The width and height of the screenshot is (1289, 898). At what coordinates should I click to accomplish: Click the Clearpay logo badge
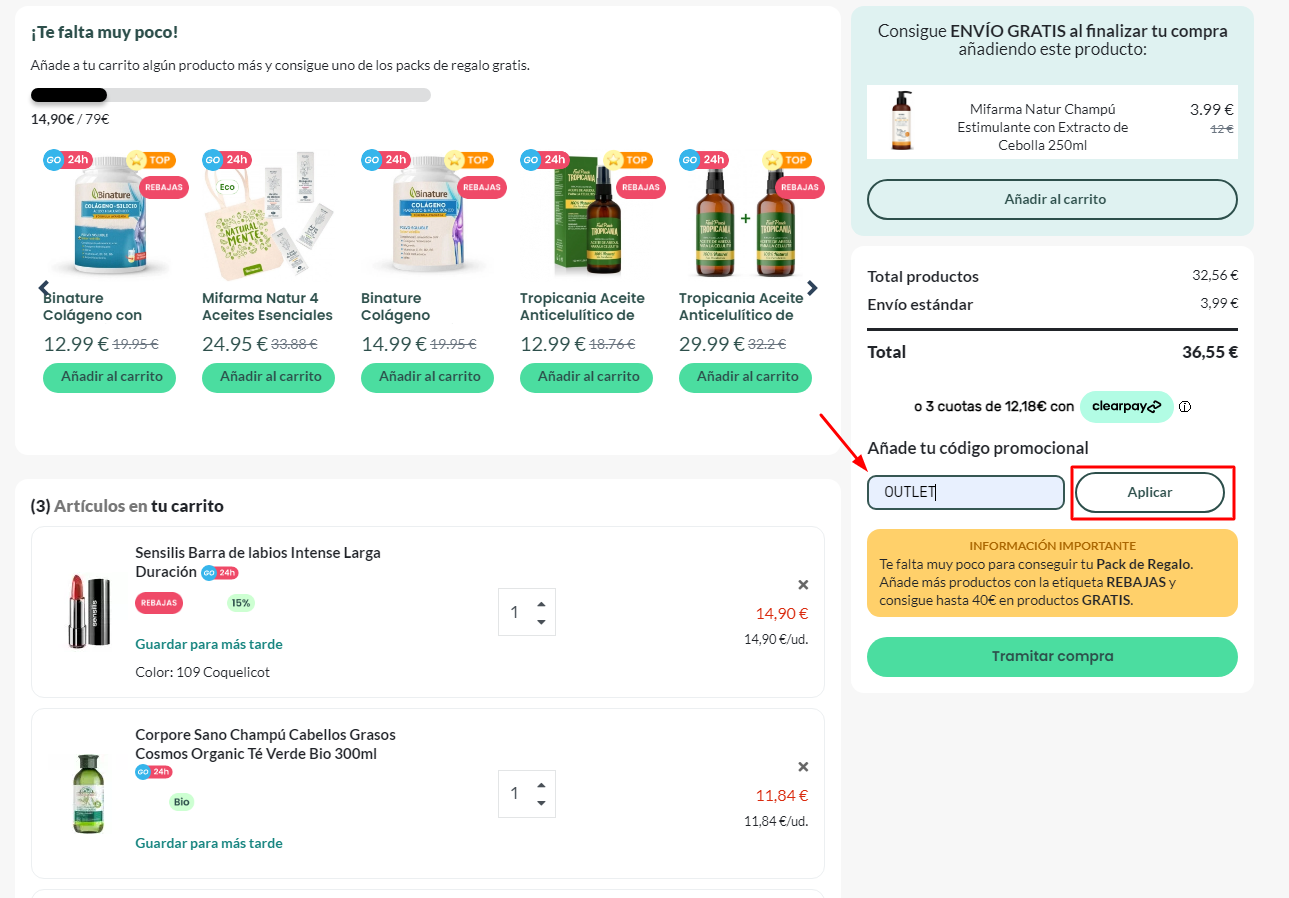(x=1126, y=407)
